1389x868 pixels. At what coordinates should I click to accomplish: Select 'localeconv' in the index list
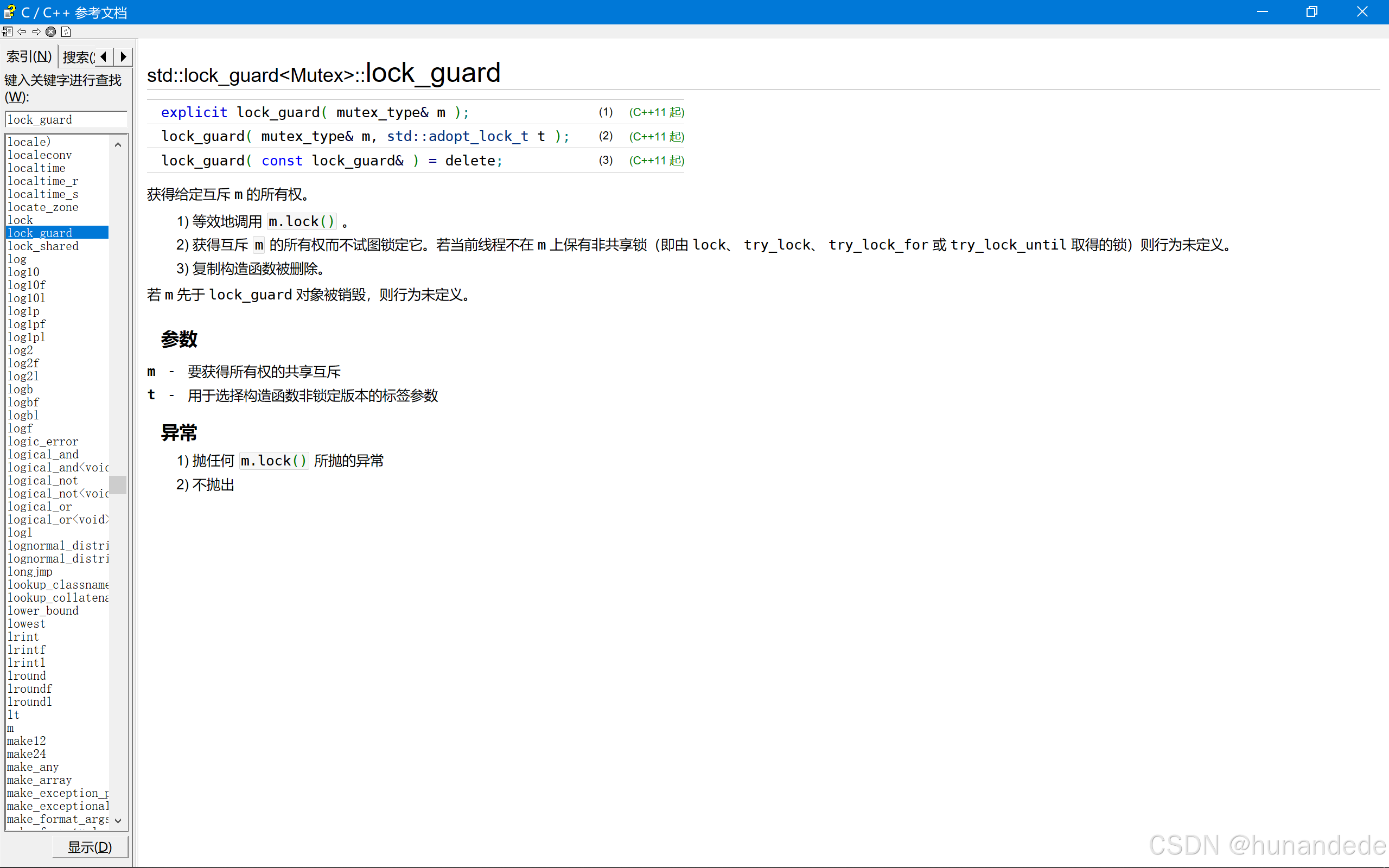pos(40,155)
